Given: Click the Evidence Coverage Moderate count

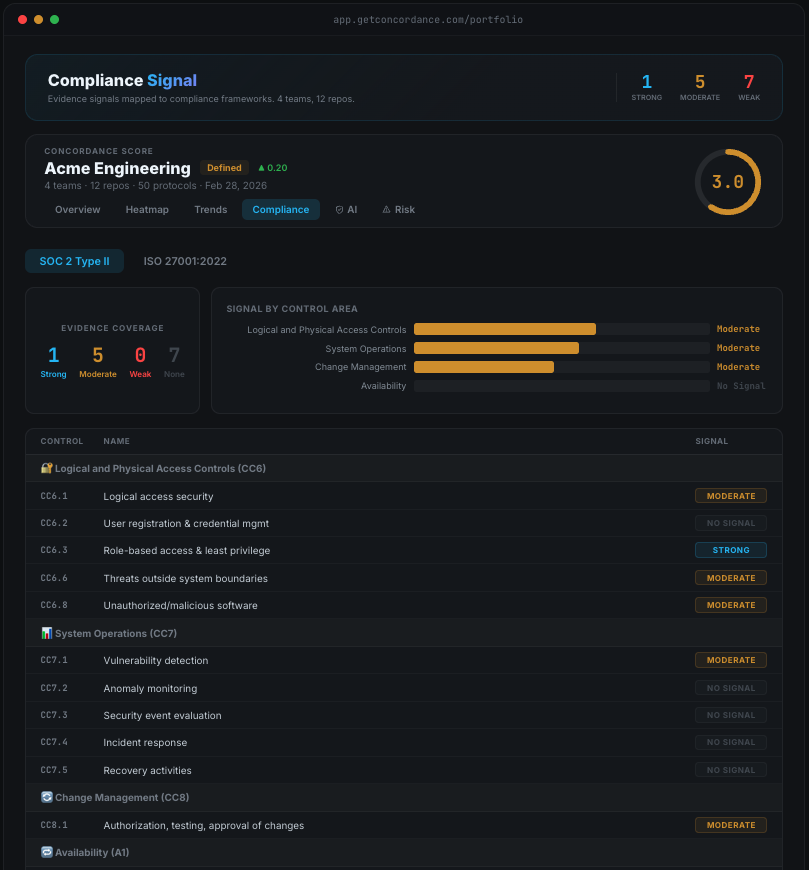Looking at the screenshot, I should 98,355.
